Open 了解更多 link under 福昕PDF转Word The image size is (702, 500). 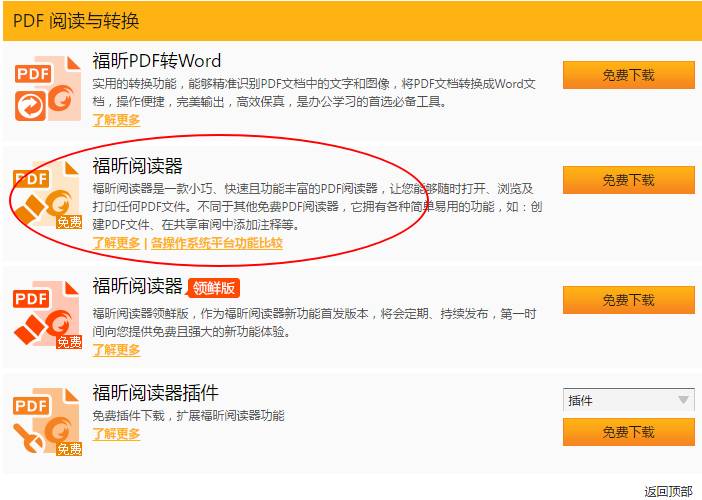[x=116, y=120]
